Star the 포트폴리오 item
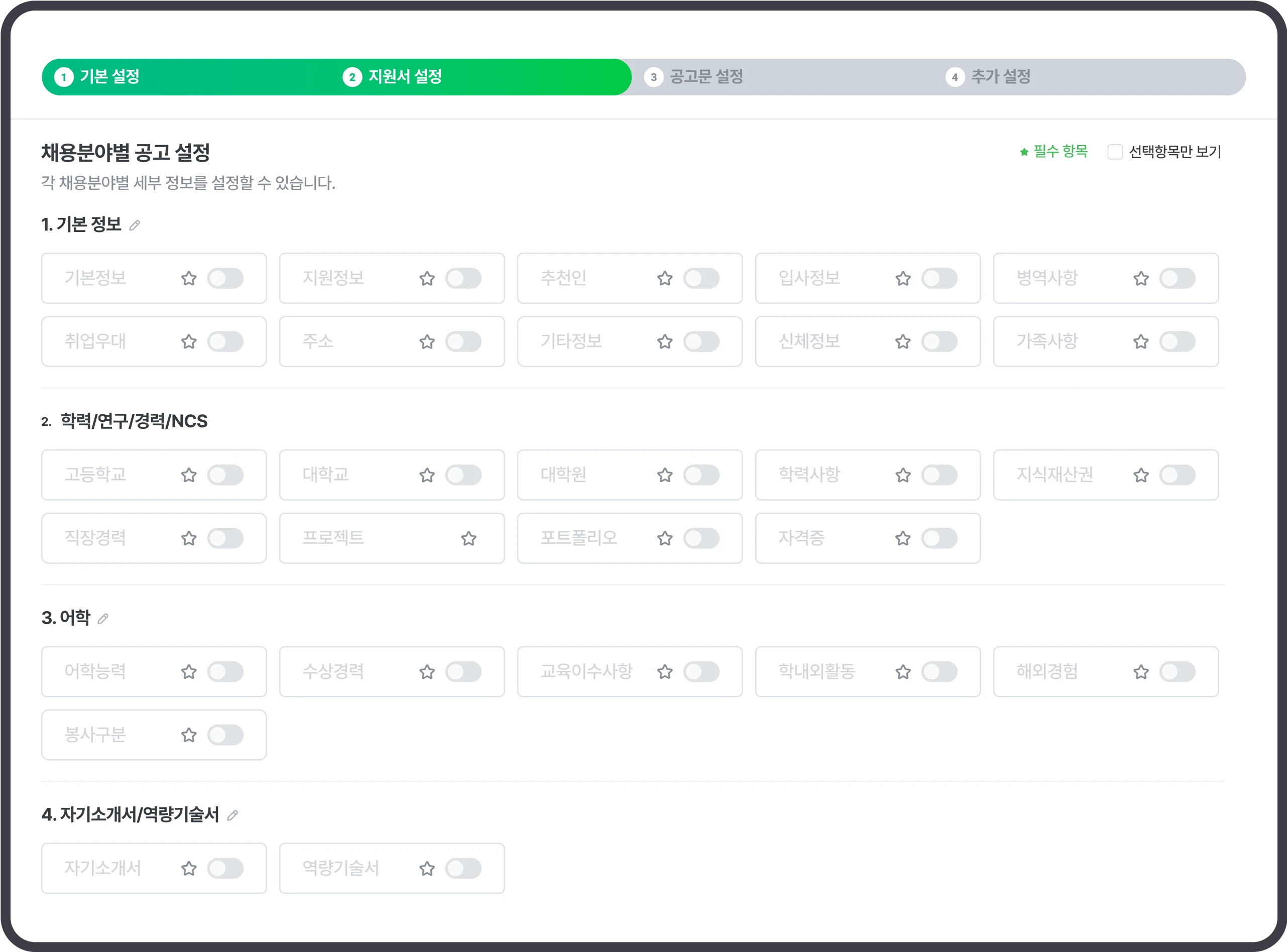The image size is (1287, 952). pyautogui.click(x=664, y=538)
